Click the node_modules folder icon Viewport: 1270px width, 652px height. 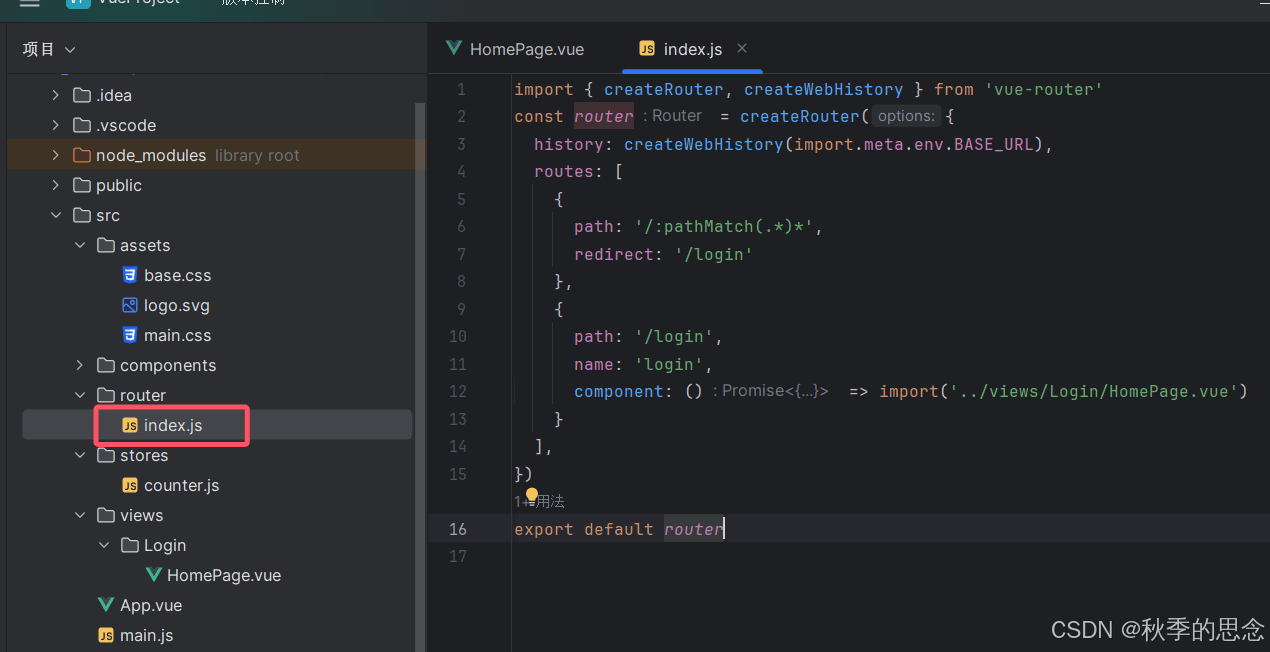(x=82, y=155)
